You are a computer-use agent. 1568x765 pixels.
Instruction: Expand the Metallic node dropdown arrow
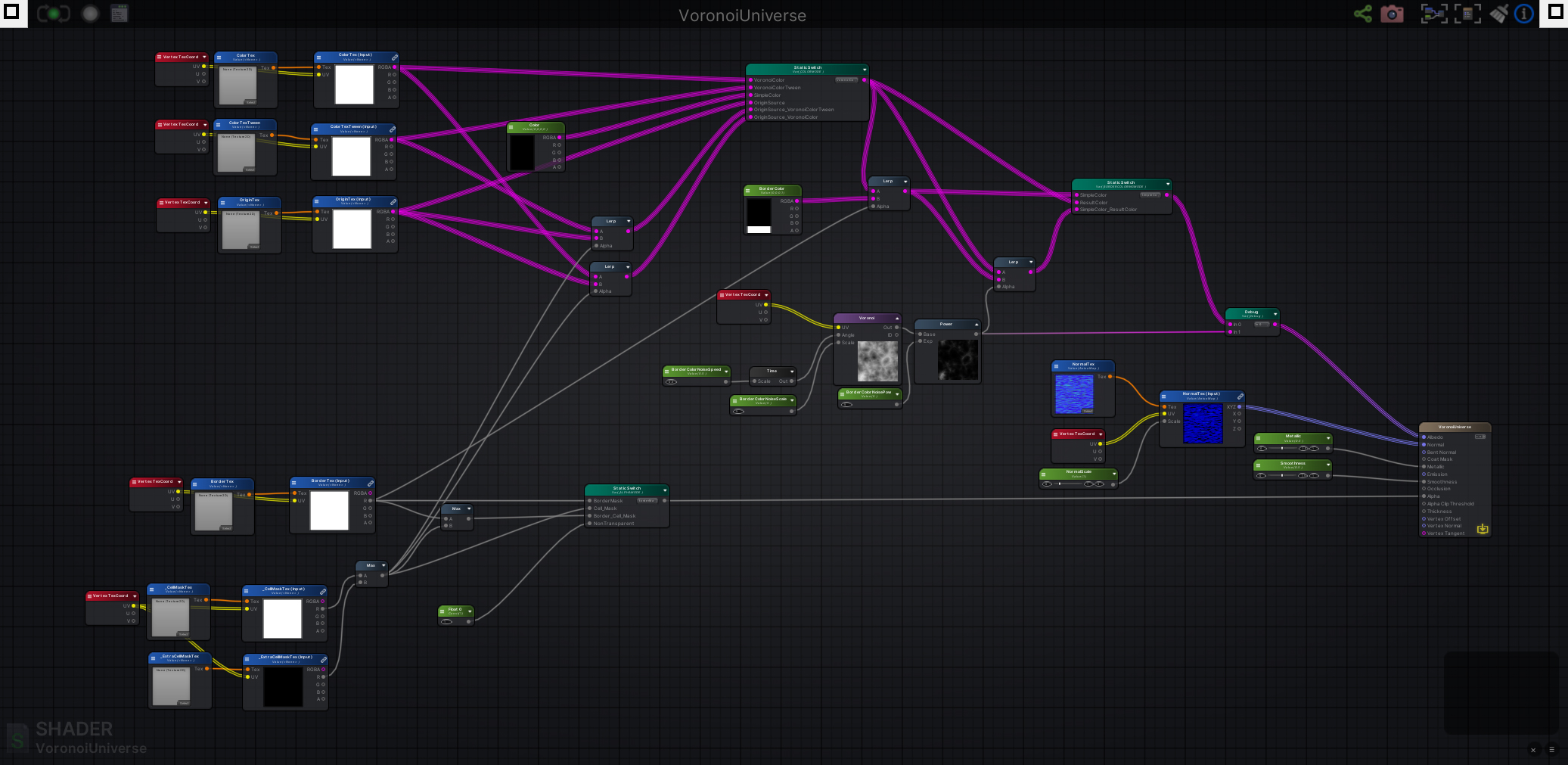click(1327, 438)
